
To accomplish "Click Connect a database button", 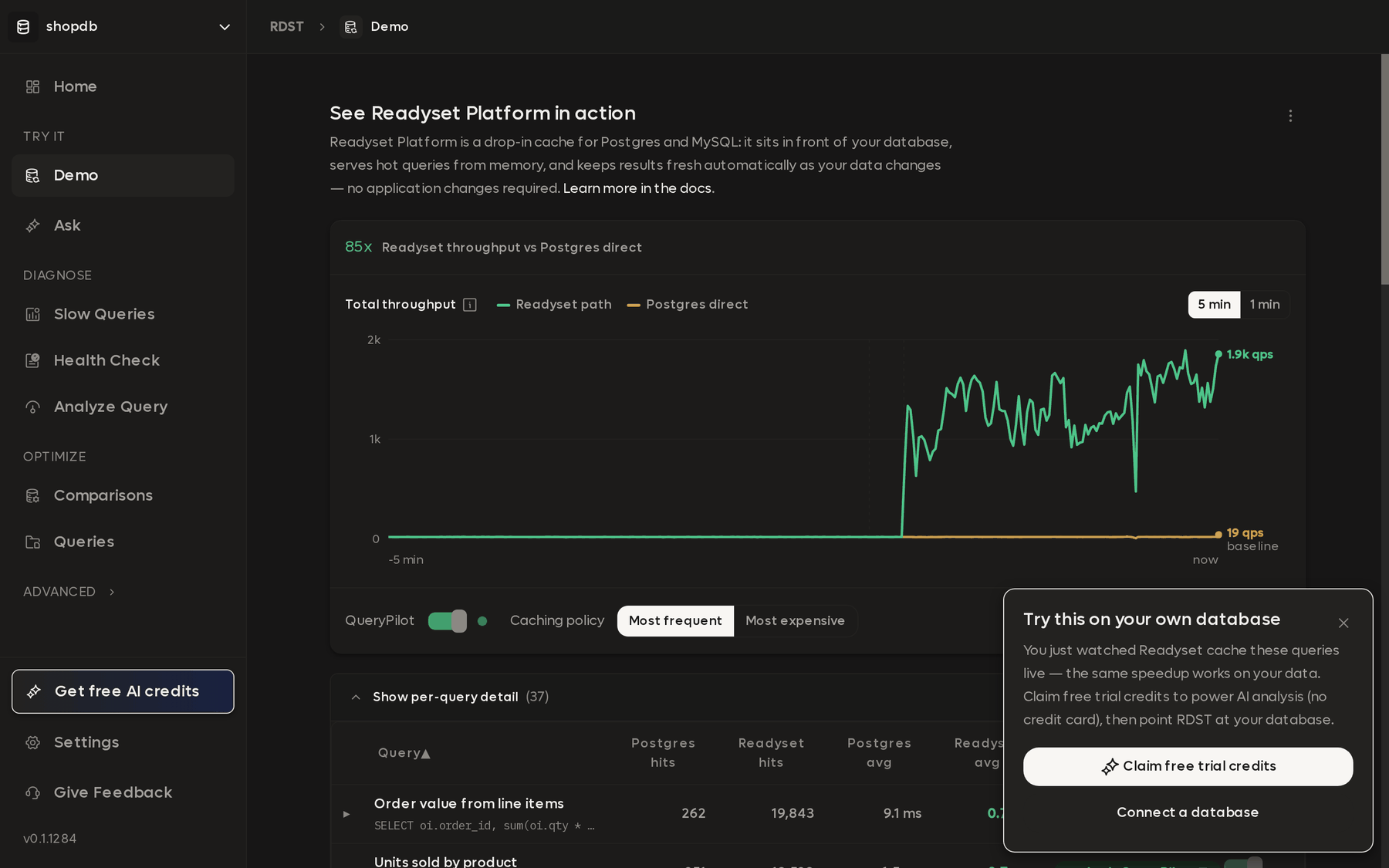I will (x=1188, y=812).
